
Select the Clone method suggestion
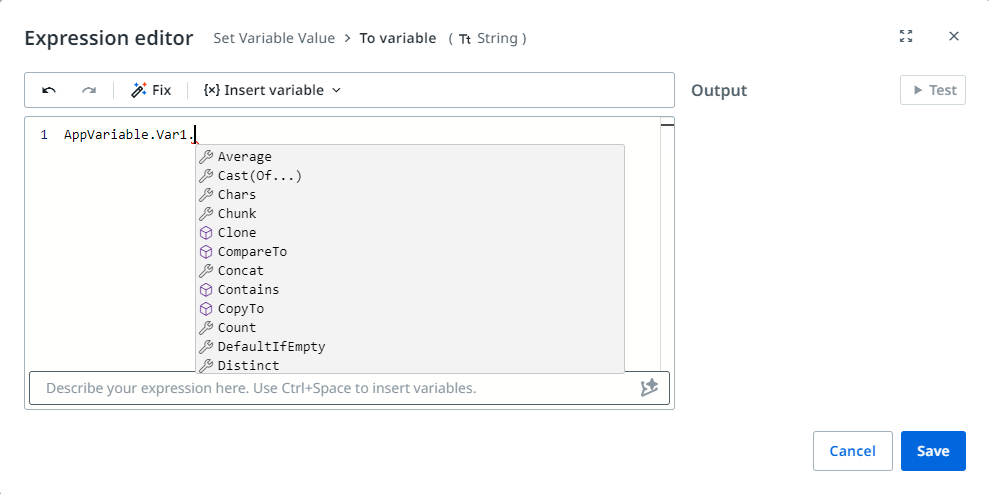pos(236,233)
